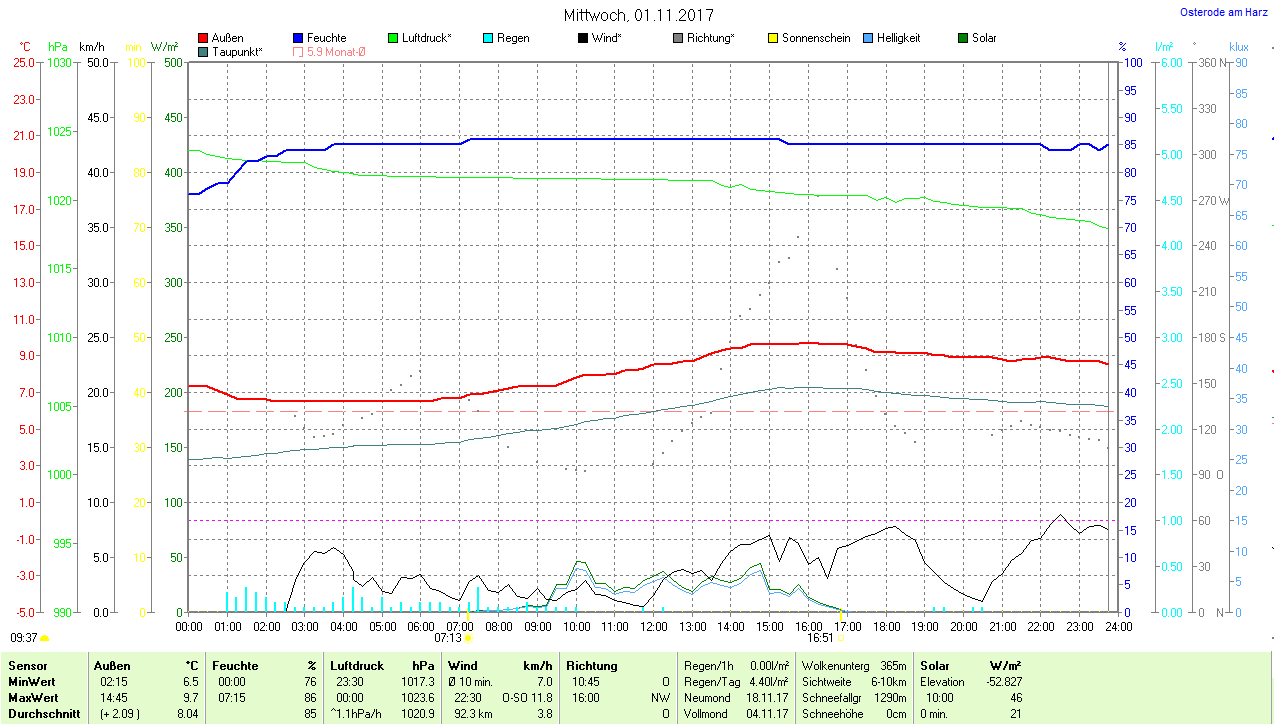Click the dark green Solar legend square

coord(963,38)
